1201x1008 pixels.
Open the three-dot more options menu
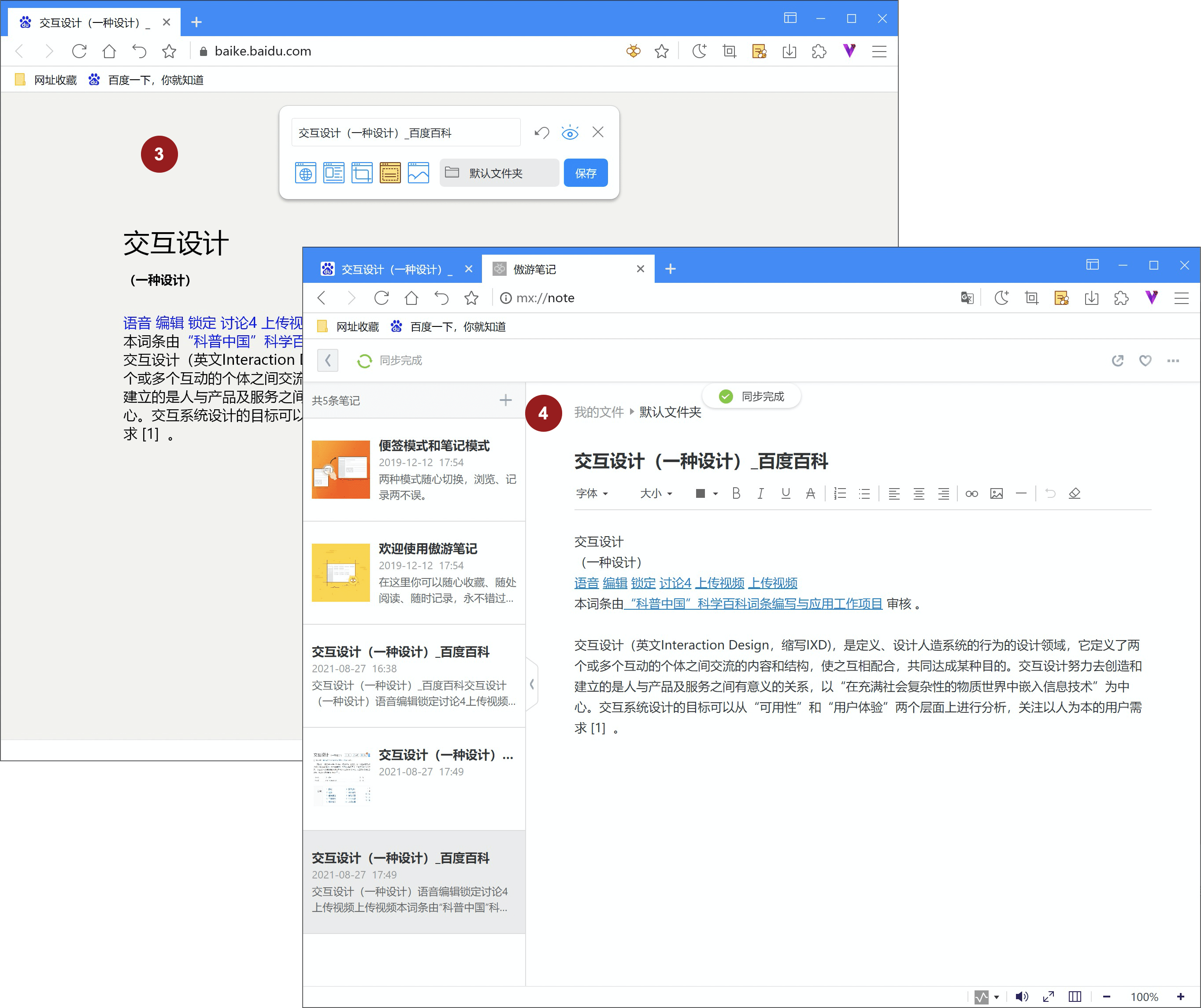click(1173, 360)
